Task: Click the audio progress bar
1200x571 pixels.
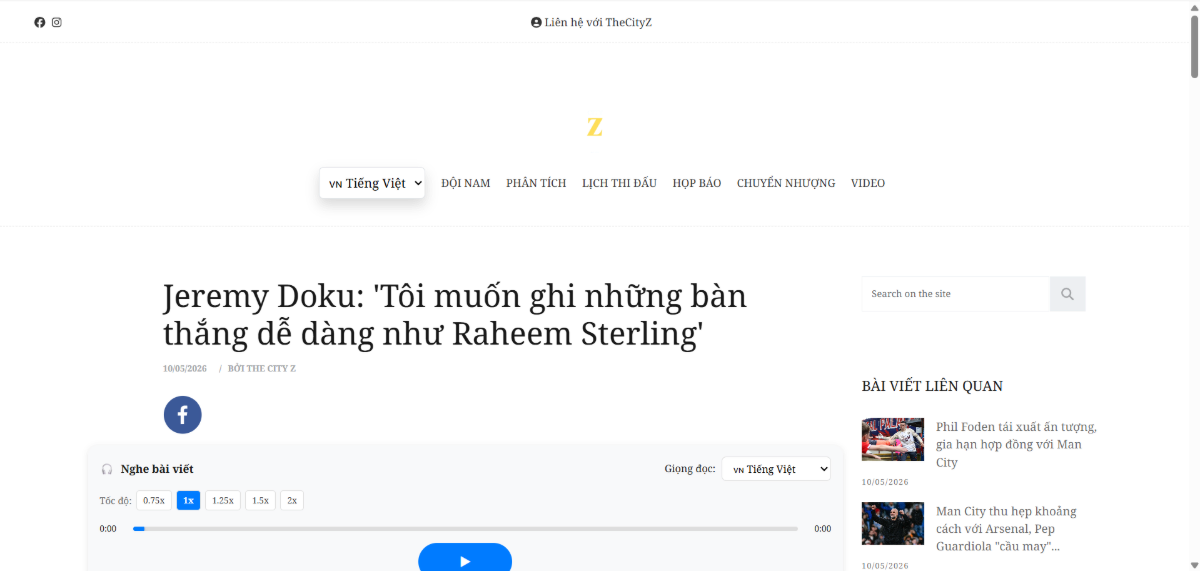Action: (465, 528)
